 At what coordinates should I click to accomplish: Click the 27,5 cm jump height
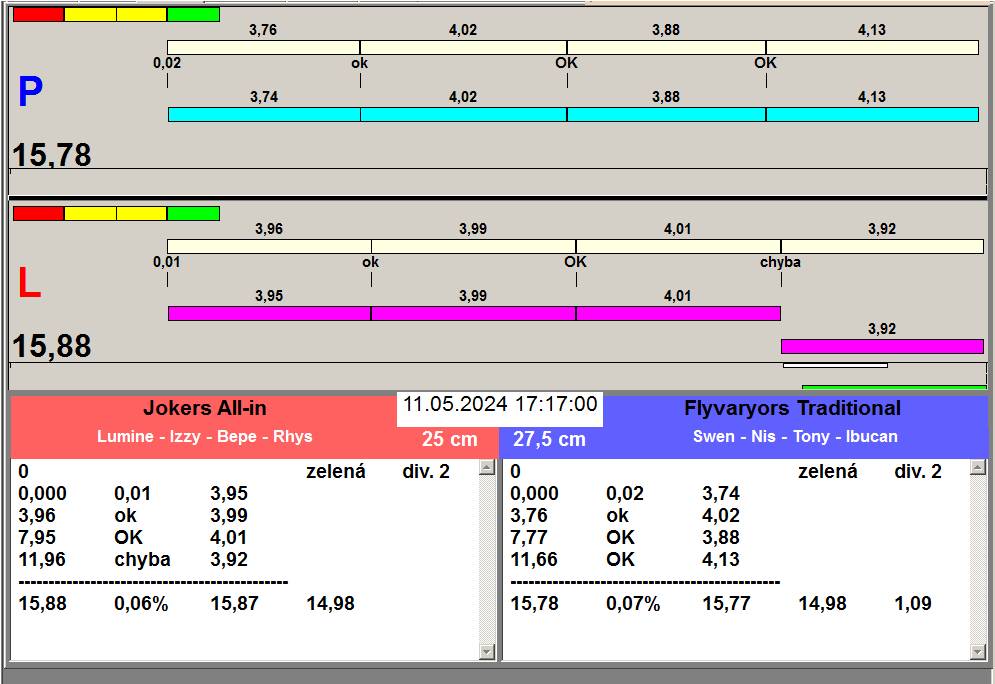[550, 438]
